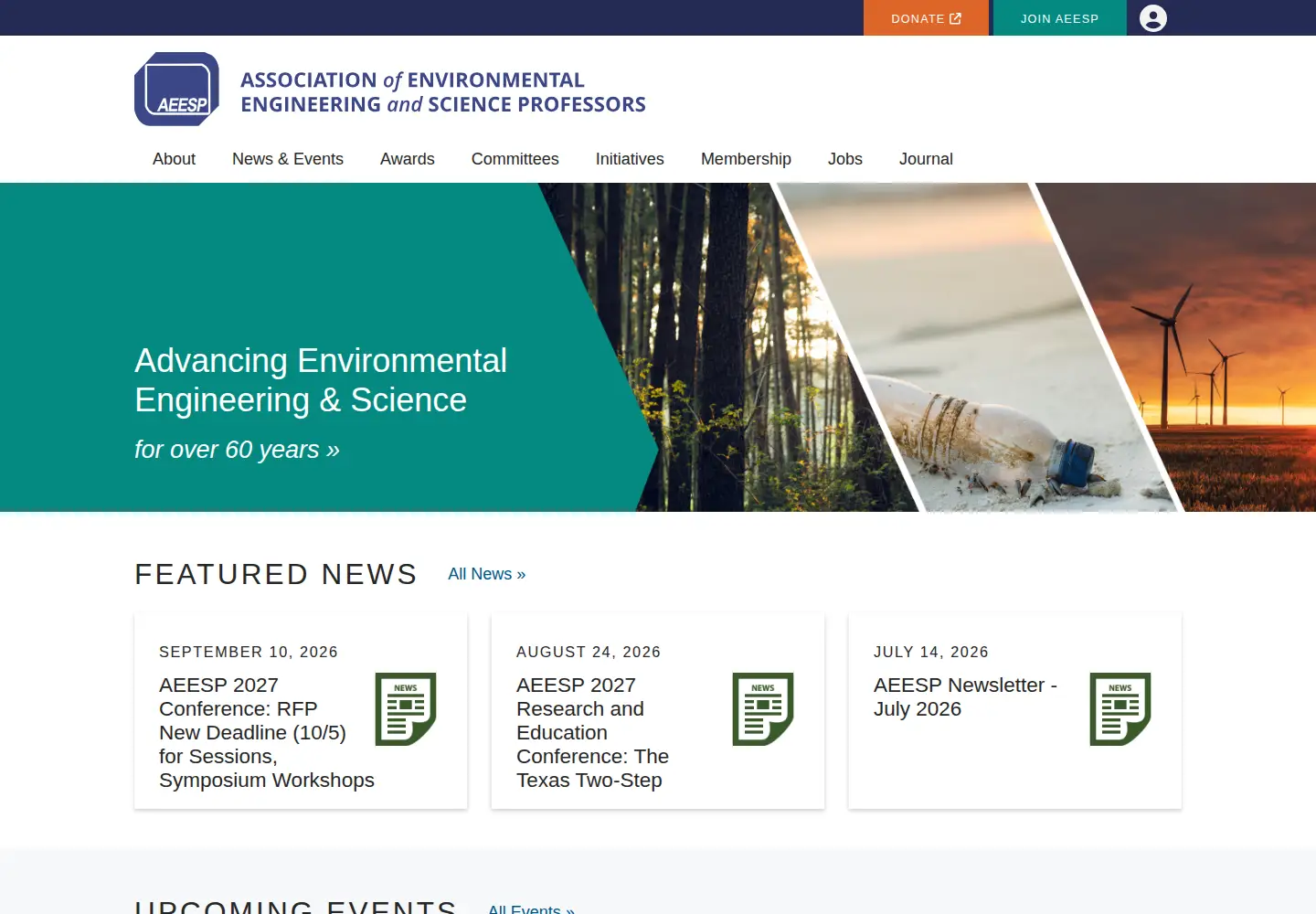Click the September 10, 2026 date
This screenshot has height=914, width=1316.
(249, 652)
